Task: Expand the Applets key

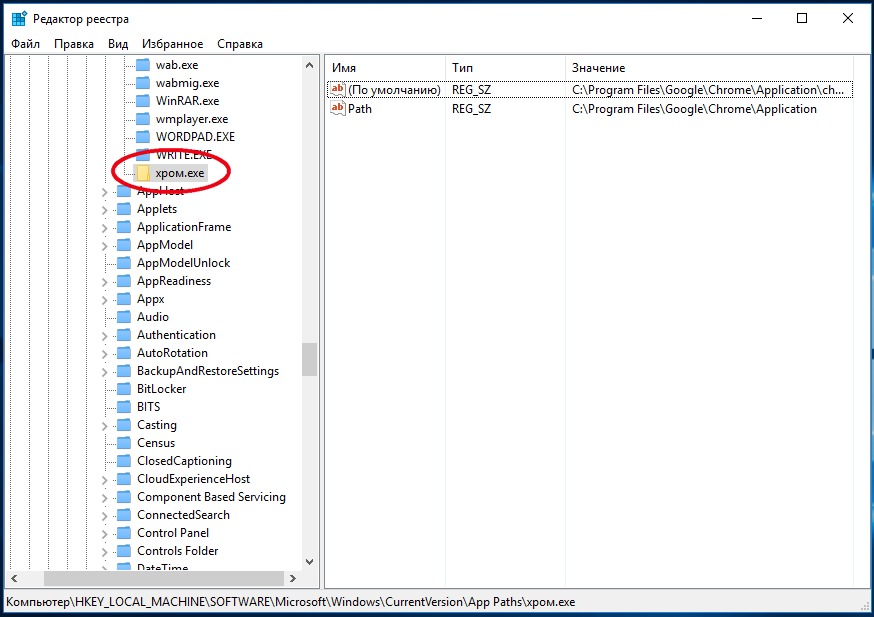Action: 105,210
